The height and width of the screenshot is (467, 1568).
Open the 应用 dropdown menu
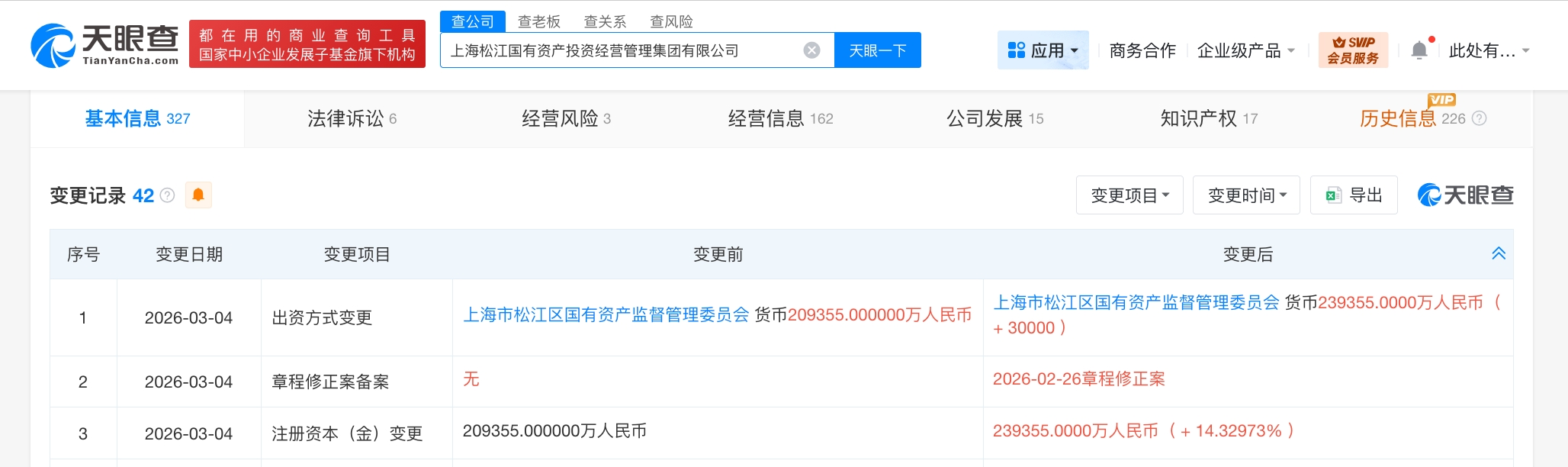pos(1043,50)
